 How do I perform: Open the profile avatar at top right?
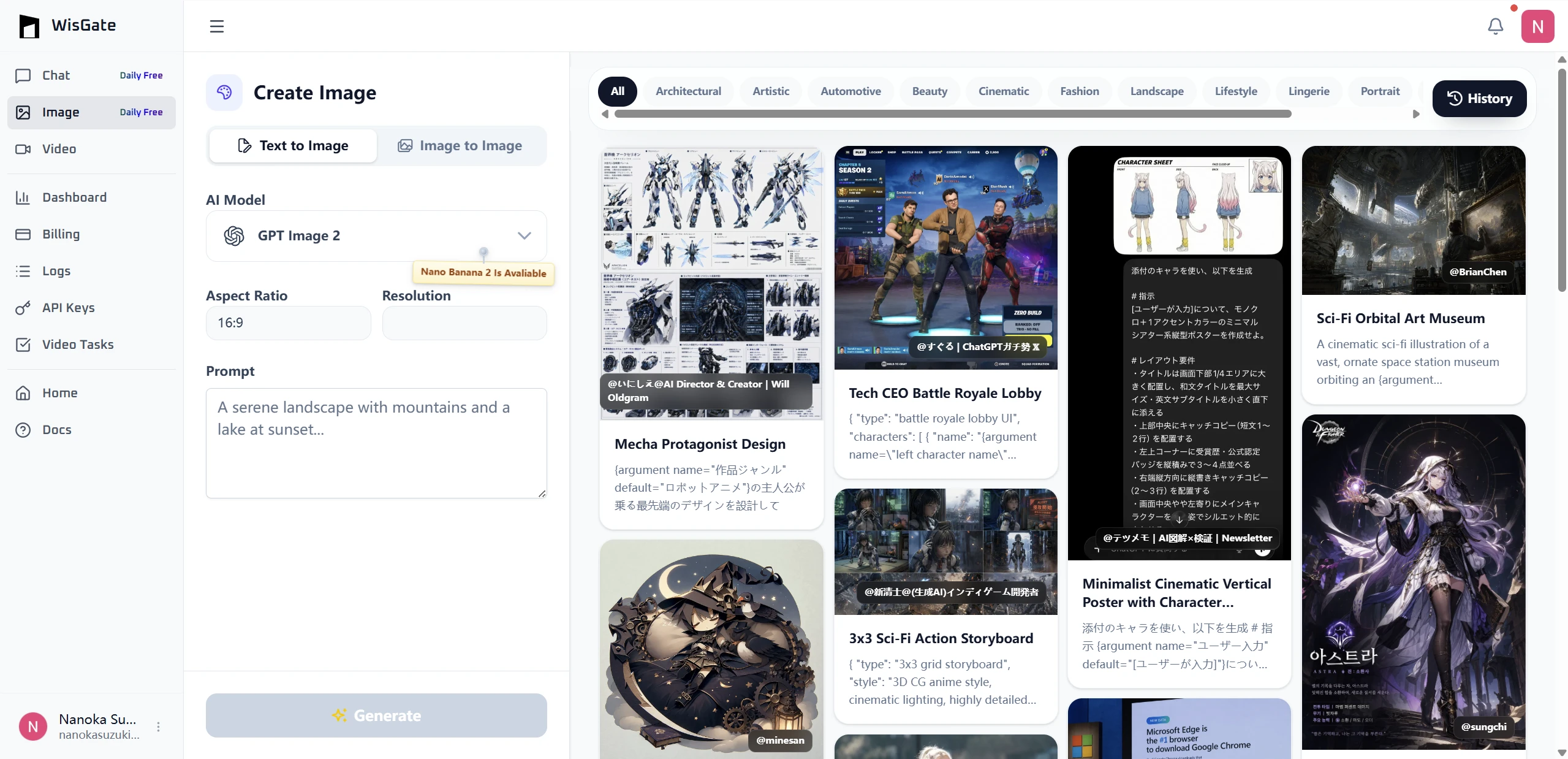pos(1537,26)
